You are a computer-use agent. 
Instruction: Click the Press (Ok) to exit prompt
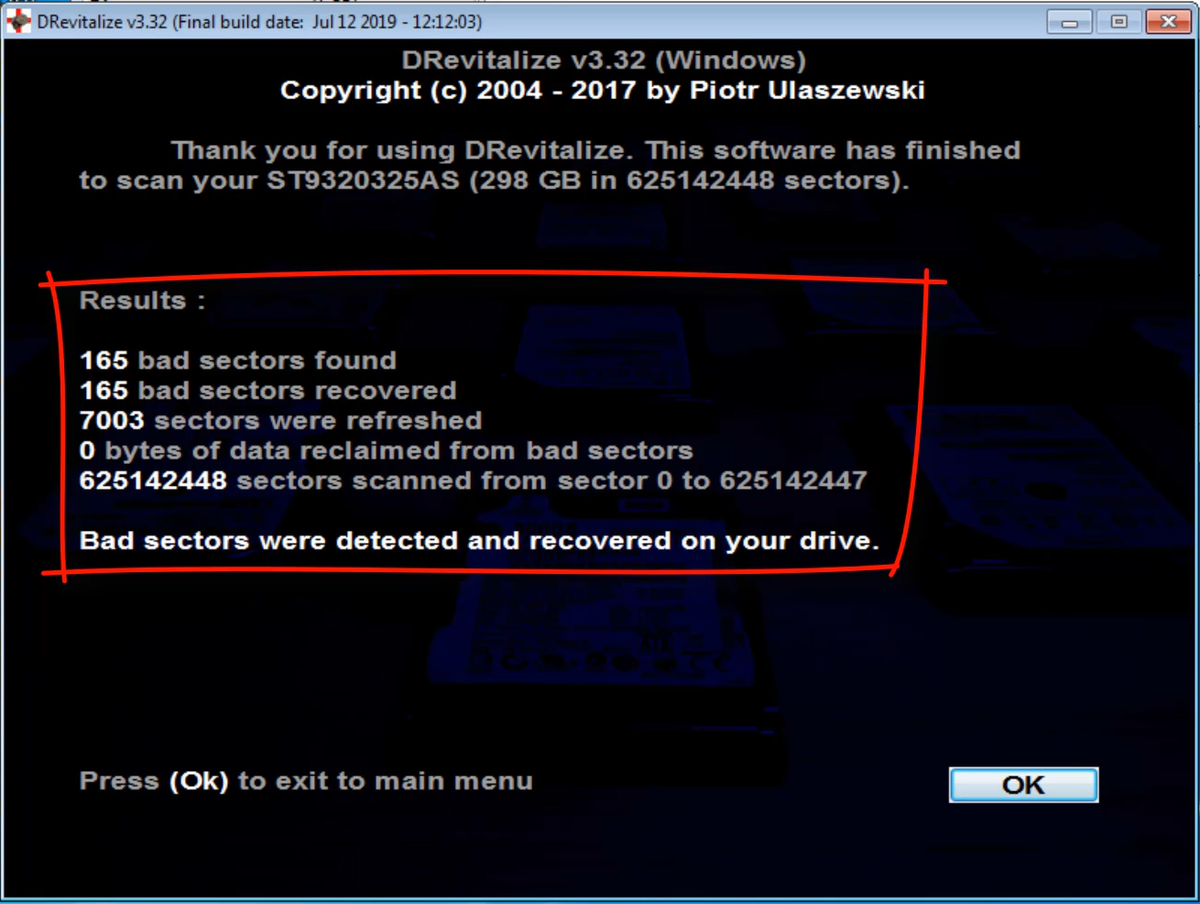[306, 781]
